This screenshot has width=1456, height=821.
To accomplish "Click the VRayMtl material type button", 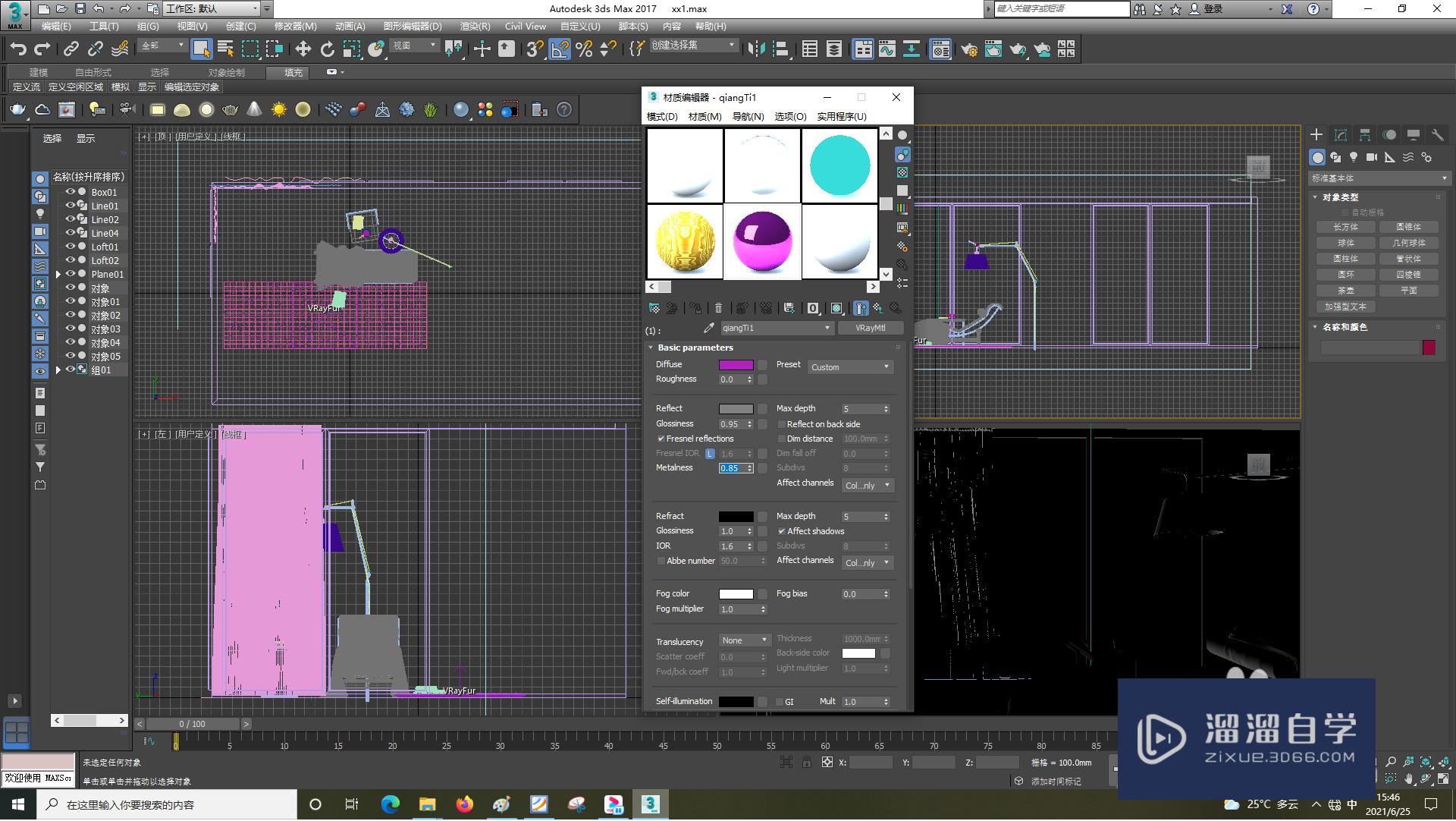I will click(870, 329).
